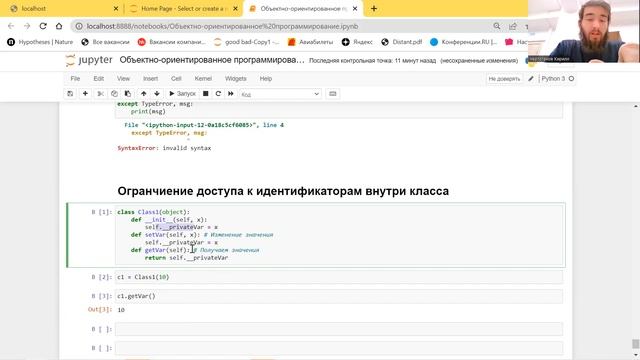Click the class Class1 code cell

coord(339,235)
